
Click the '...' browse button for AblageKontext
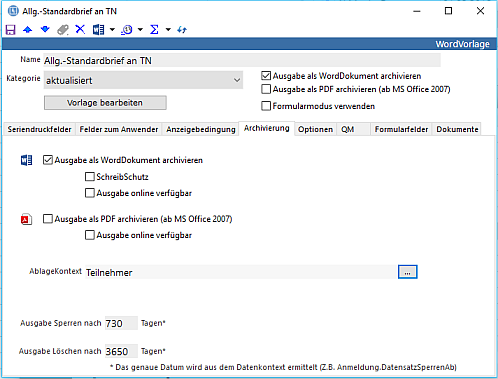pyautogui.click(x=407, y=272)
